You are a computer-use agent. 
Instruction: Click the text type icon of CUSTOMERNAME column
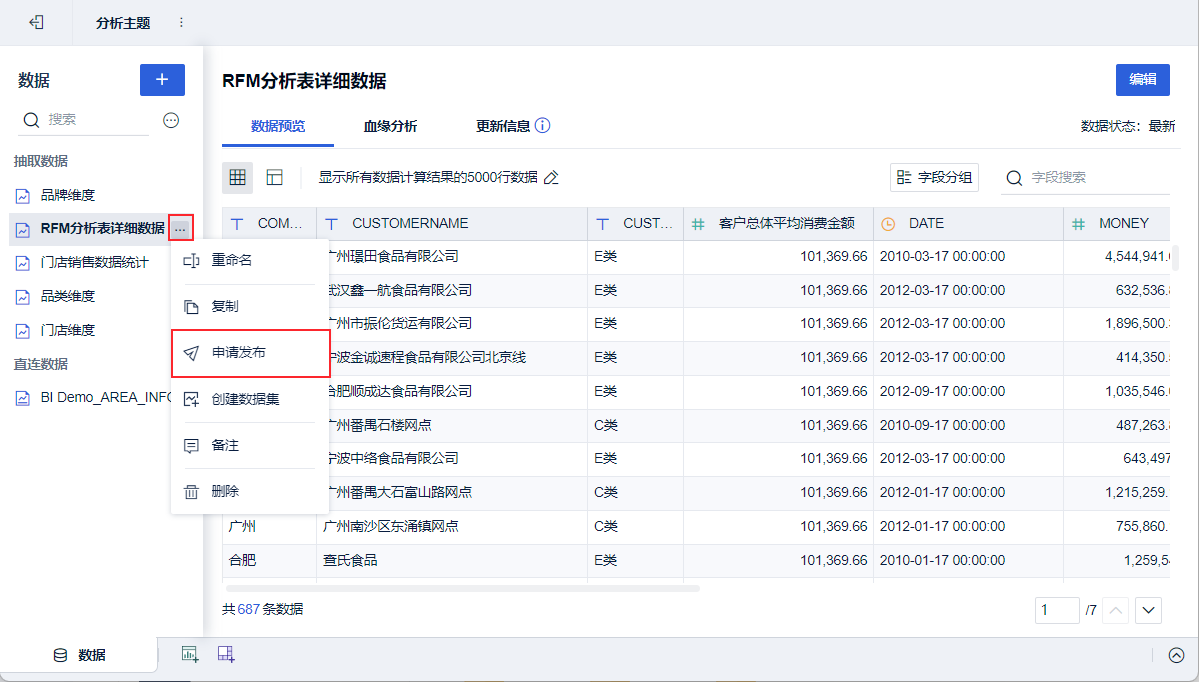(332, 224)
